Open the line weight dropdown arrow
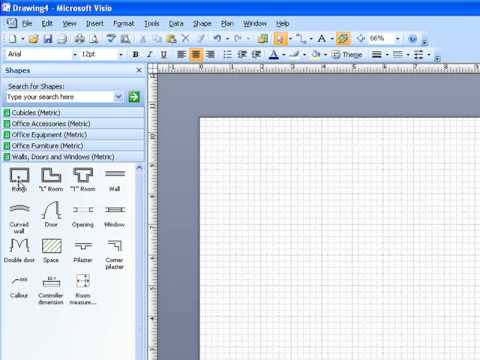The image size is (480, 360). click(387, 54)
